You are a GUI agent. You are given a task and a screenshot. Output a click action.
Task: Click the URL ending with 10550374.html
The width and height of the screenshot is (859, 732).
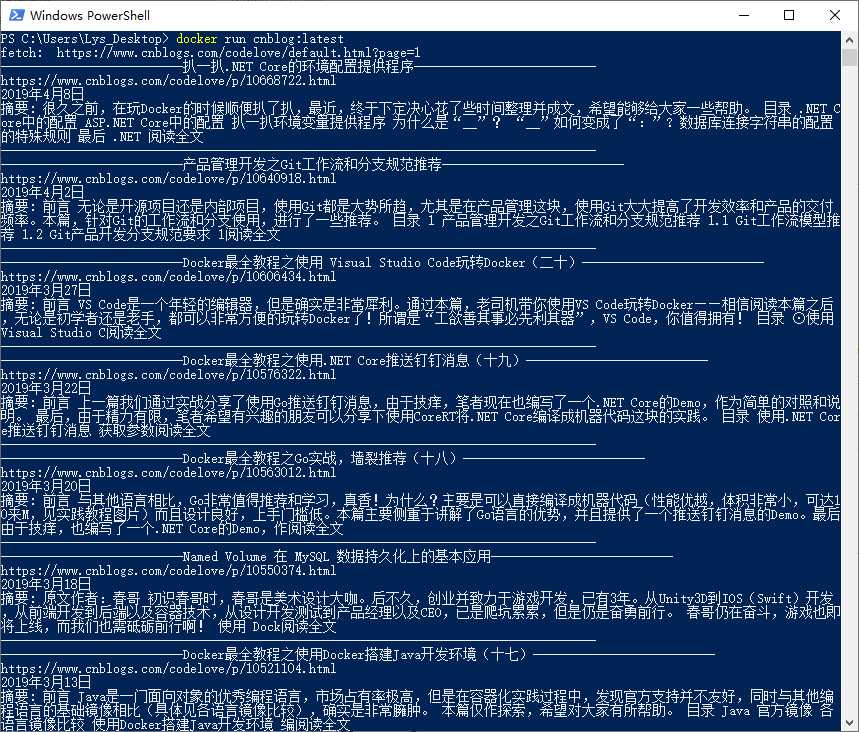point(168,571)
